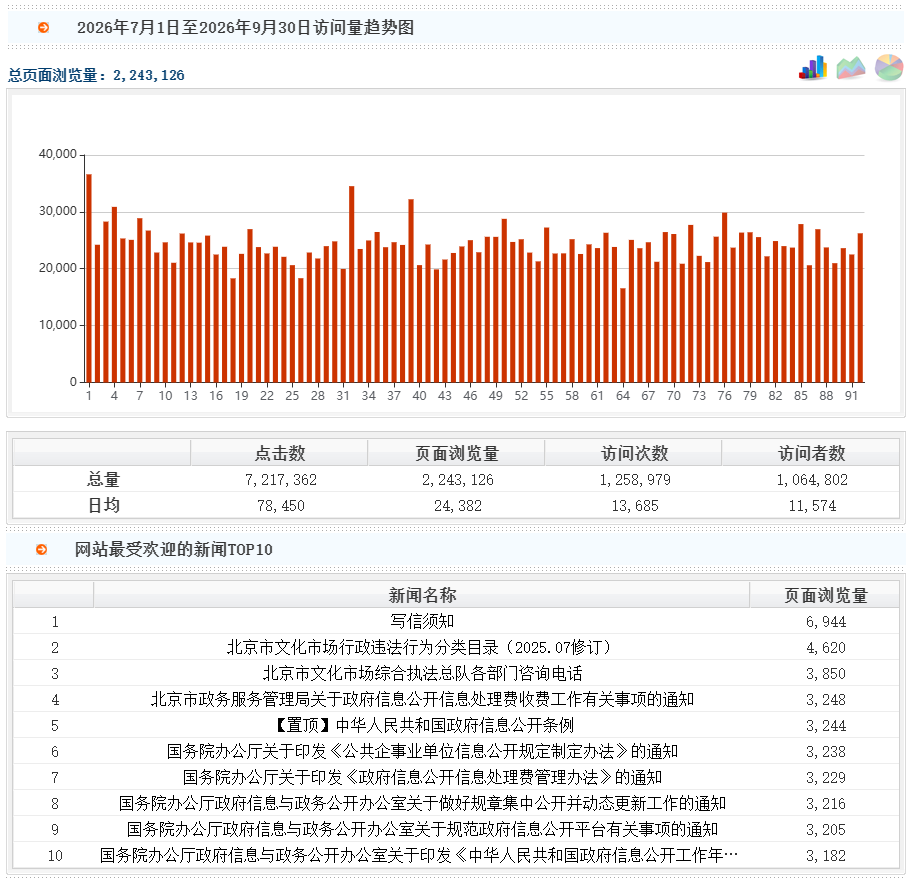Screen dimensions: 911x880
Task: Select total visits value 1,258,979
Action: click(635, 480)
